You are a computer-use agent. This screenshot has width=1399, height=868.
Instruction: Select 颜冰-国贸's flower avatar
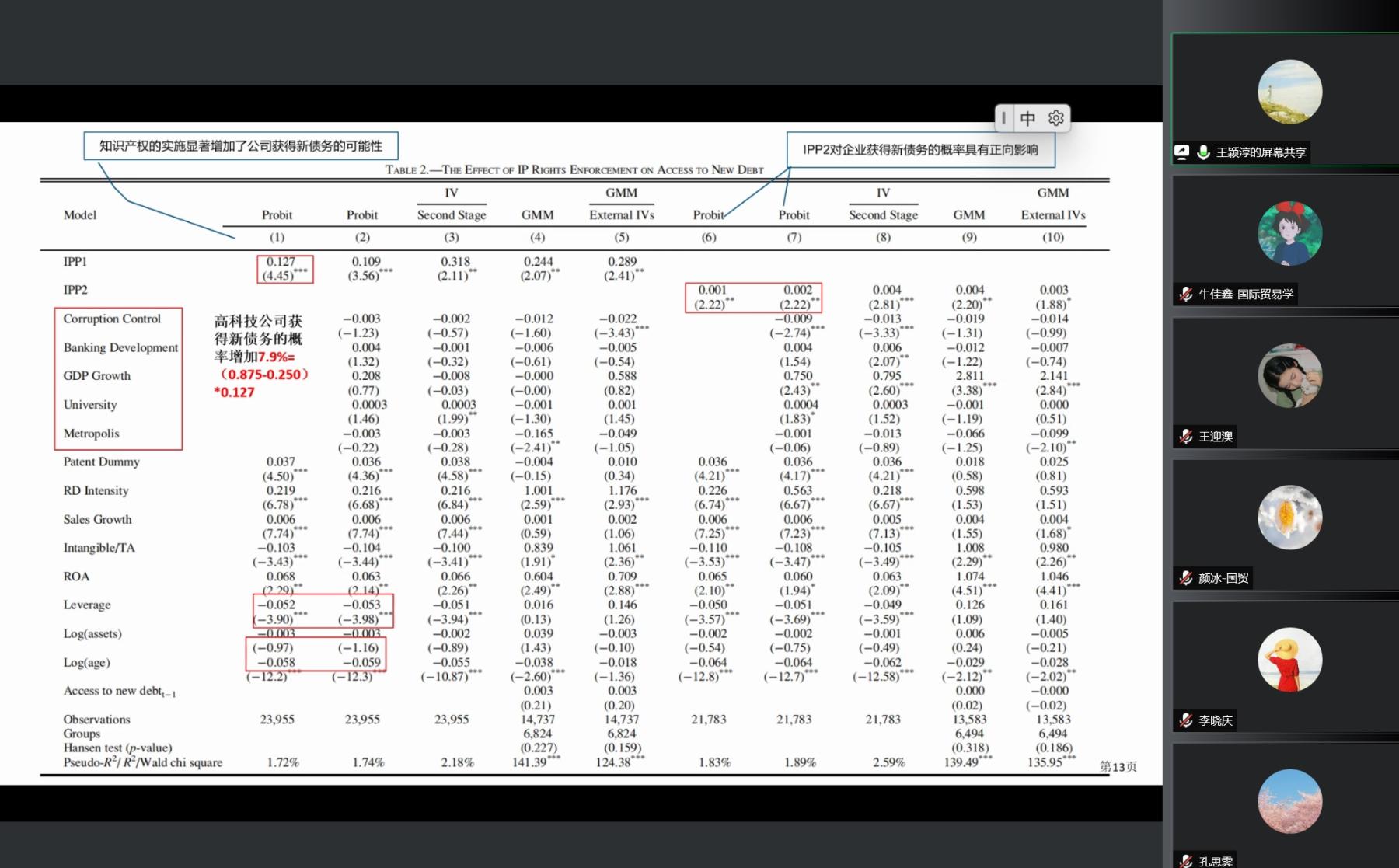(1289, 518)
